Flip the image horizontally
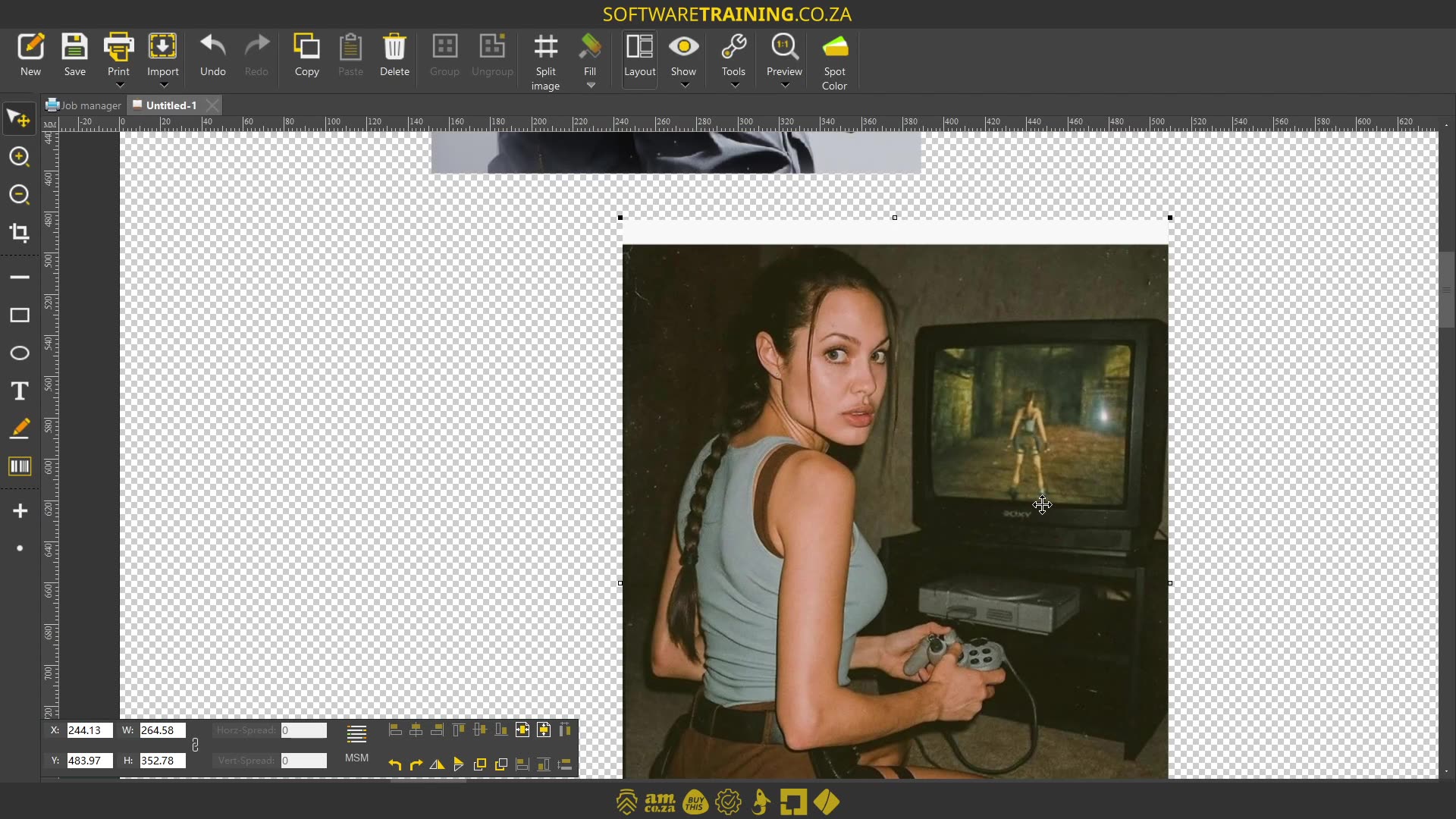Viewport: 1456px width, 819px height. point(438,764)
